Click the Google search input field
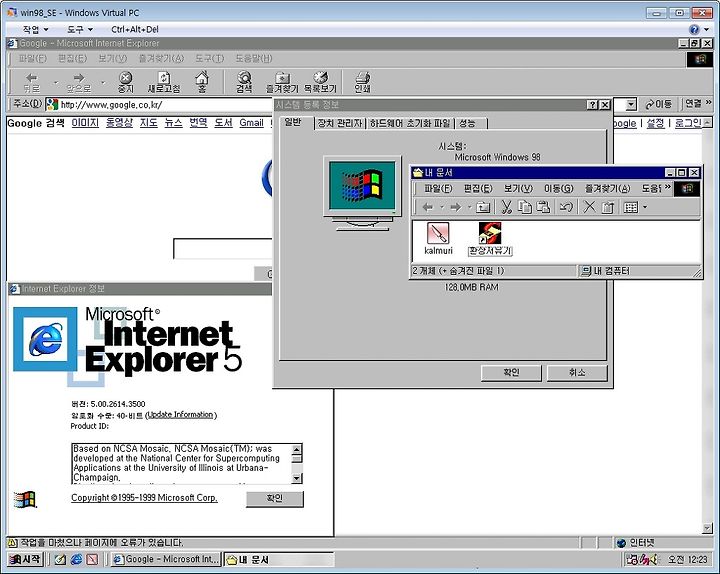Screen dimensions: 720x574 [x=222, y=248]
